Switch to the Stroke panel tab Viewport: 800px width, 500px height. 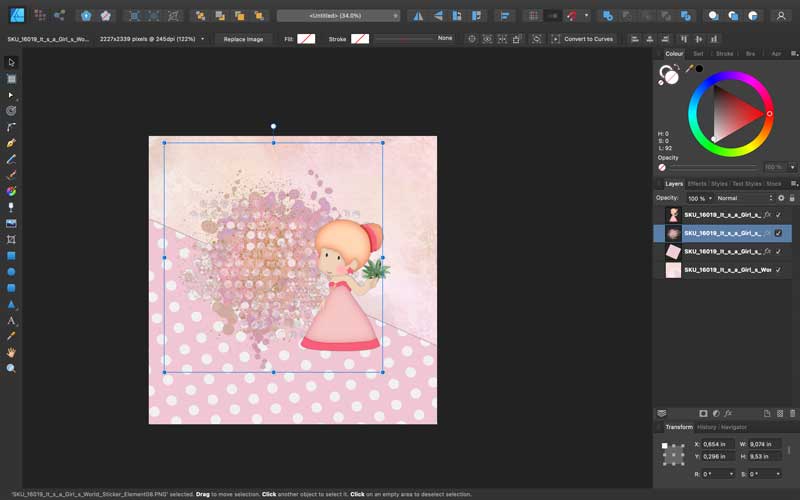point(724,54)
